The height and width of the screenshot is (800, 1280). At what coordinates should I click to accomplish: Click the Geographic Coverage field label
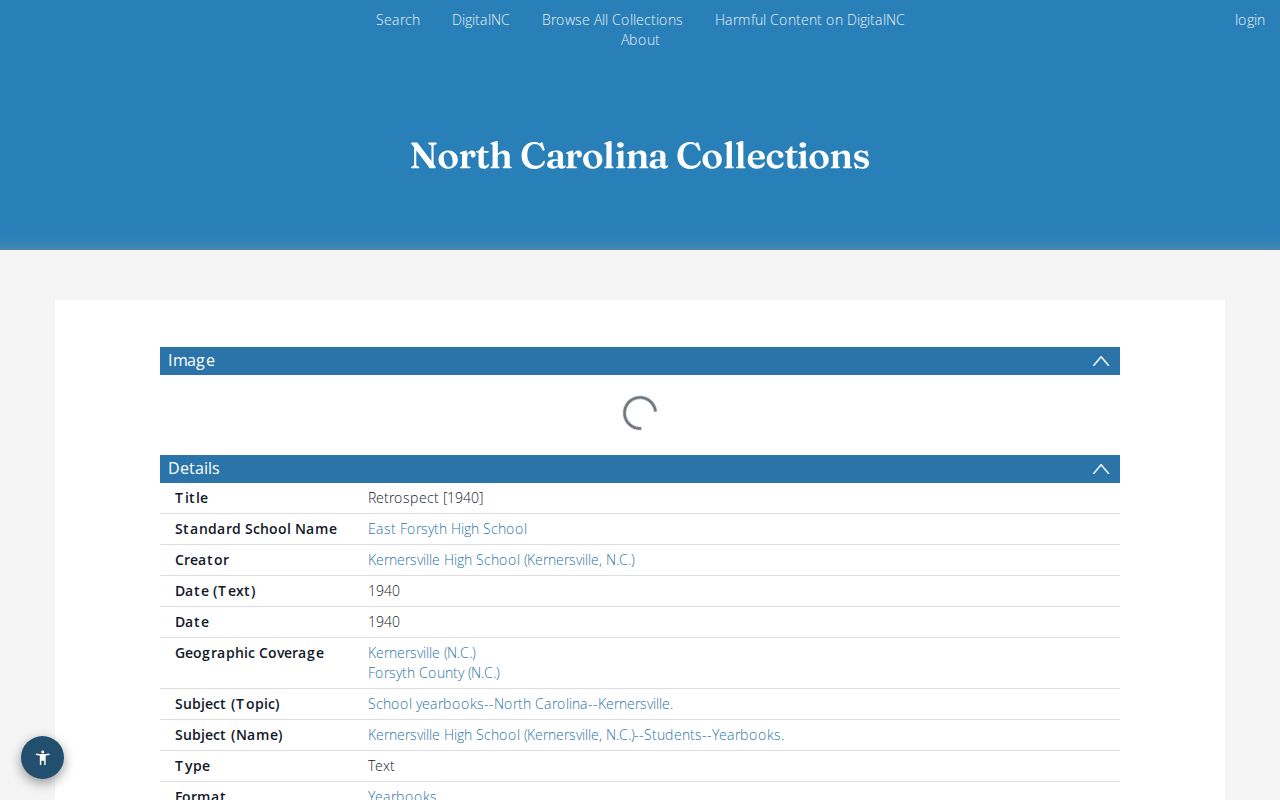[x=249, y=653]
